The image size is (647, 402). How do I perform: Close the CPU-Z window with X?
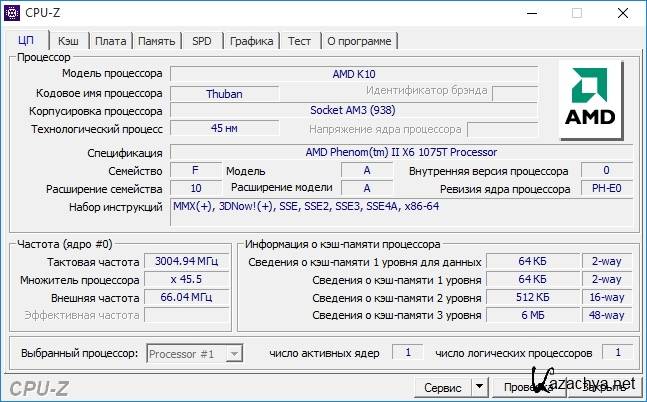[622, 13]
